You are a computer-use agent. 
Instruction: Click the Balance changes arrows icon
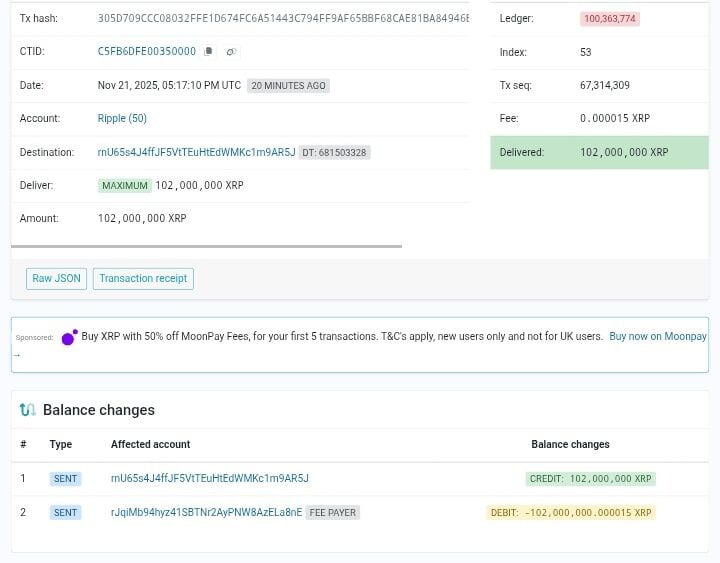click(28, 410)
